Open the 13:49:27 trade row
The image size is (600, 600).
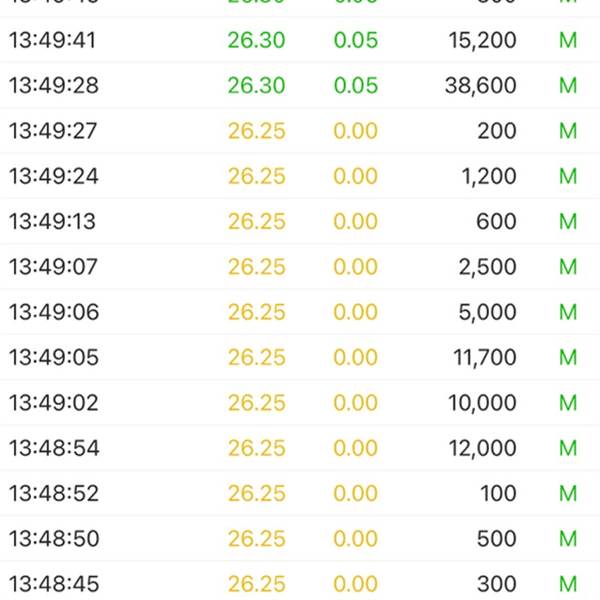tap(300, 130)
